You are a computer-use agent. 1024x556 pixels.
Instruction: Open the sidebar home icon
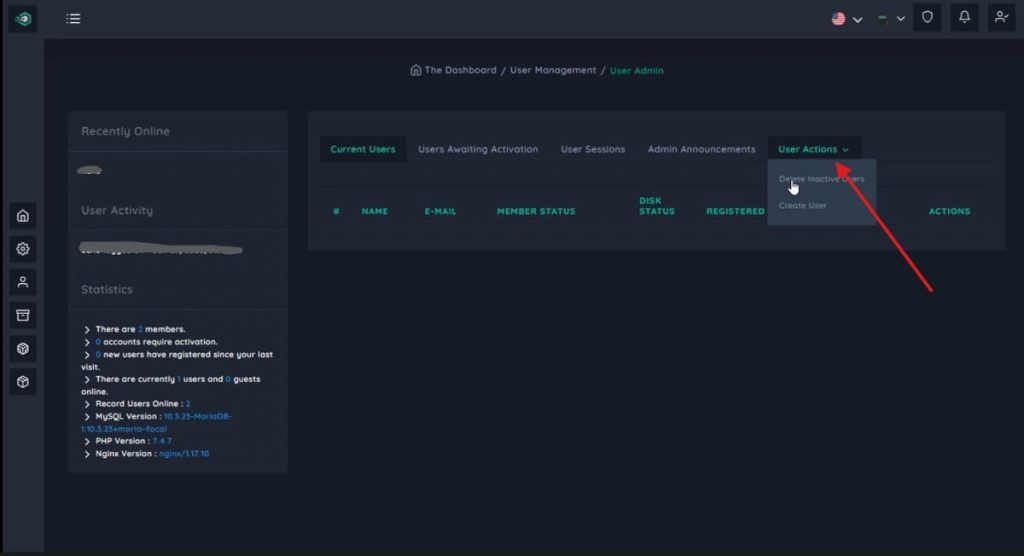click(x=23, y=216)
